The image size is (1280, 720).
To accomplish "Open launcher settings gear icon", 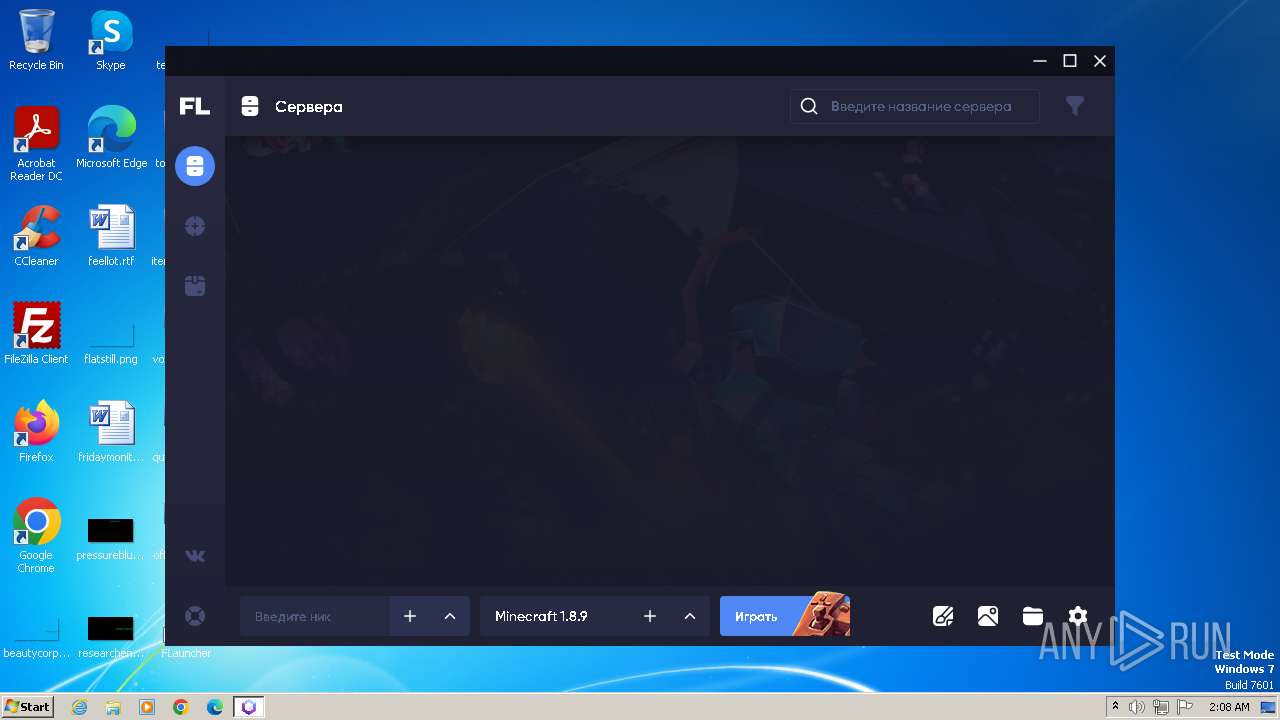I will tap(1077, 616).
